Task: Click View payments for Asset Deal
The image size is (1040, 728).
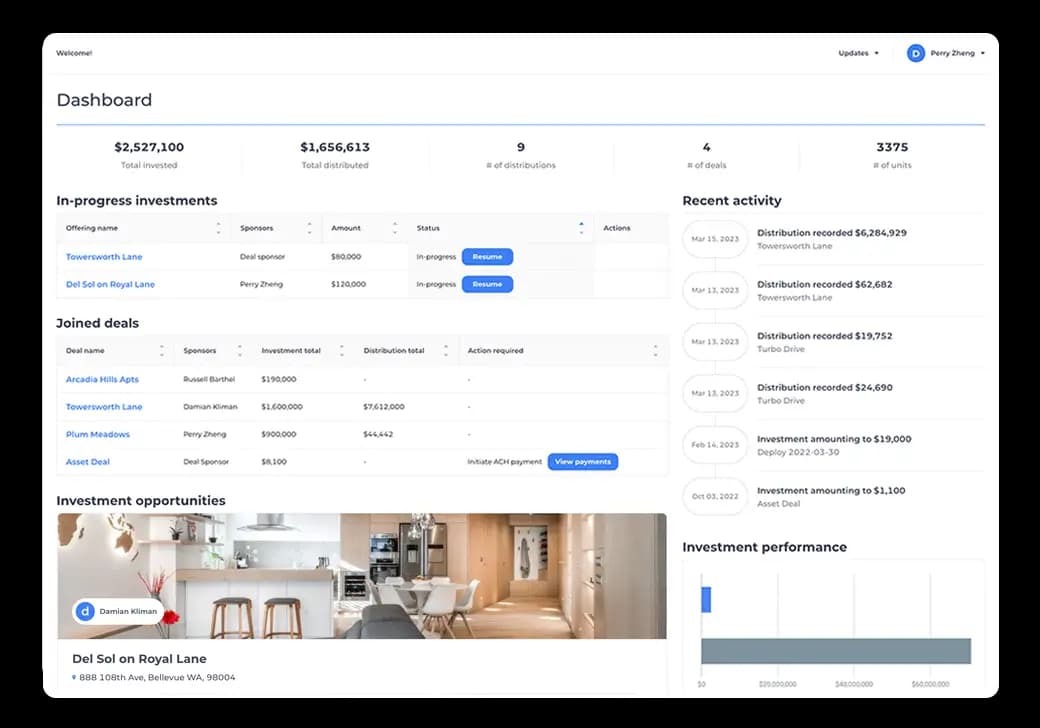Action: [582, 462]
